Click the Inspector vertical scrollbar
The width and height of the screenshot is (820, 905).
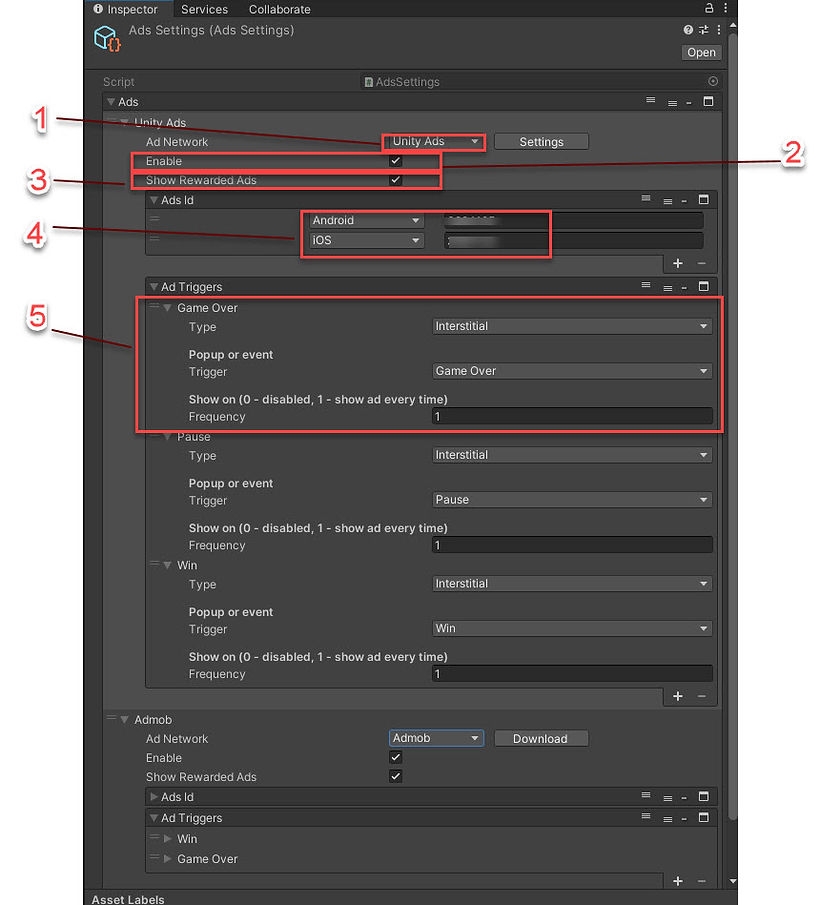[732, 400]
